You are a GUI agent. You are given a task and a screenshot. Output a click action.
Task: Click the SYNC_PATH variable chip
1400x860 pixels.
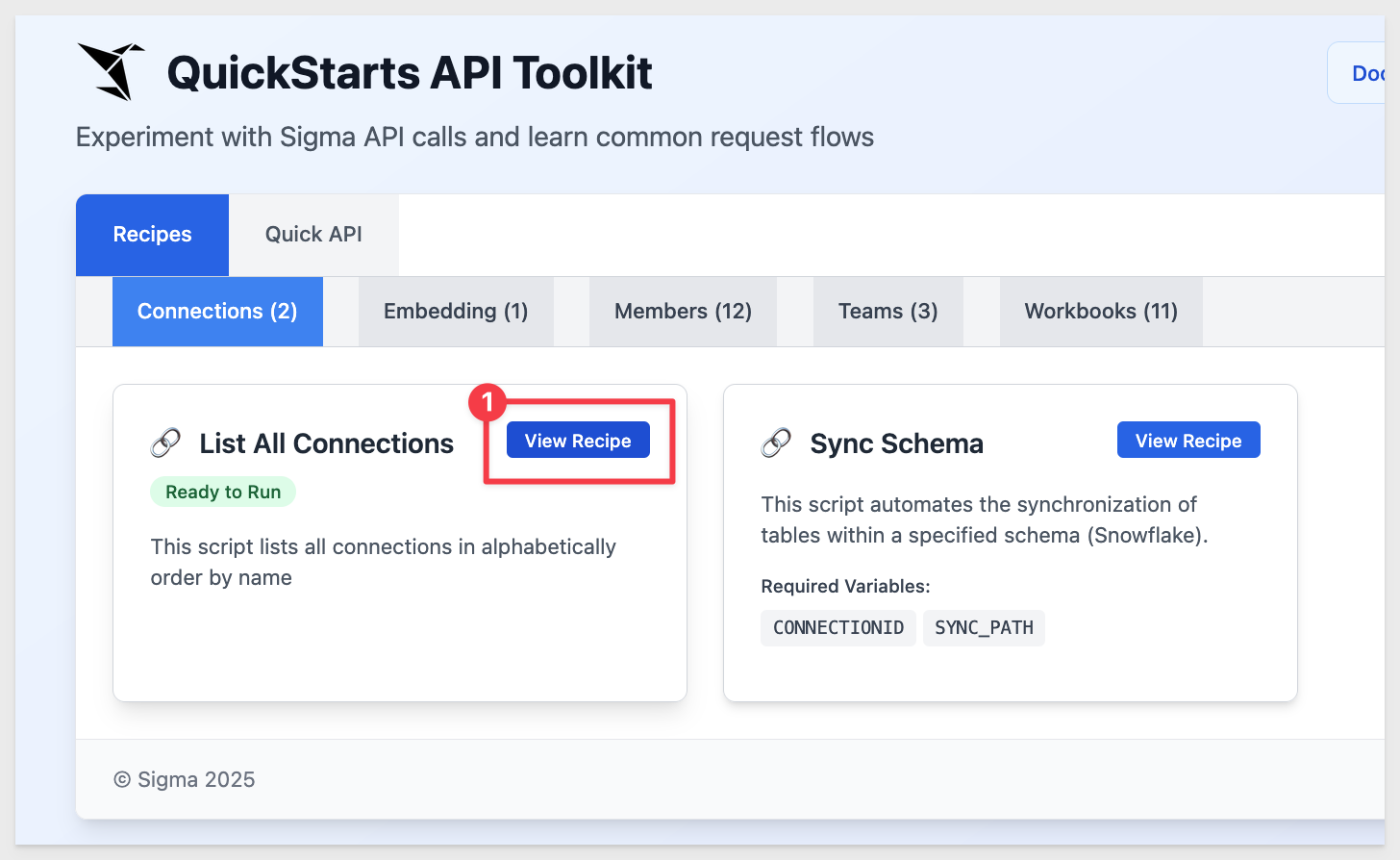click(984, 628)
